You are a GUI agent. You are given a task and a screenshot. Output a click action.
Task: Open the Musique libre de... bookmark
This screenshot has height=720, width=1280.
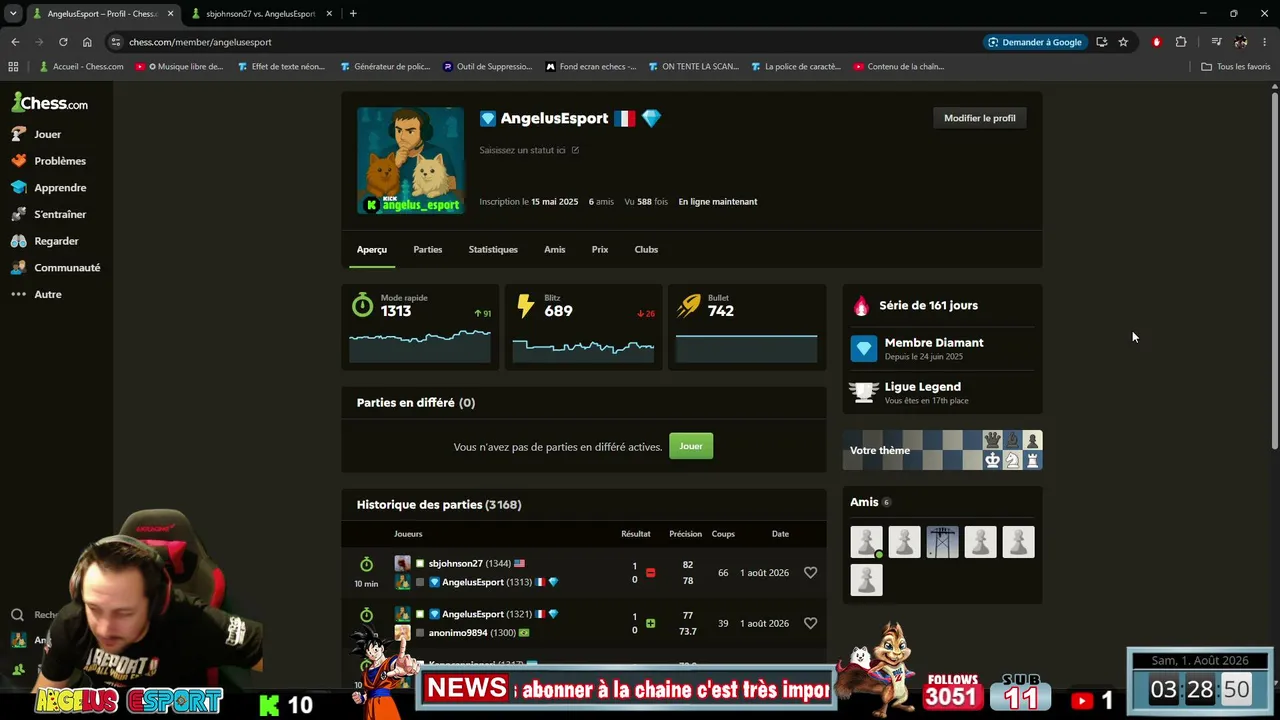[179, 67]
